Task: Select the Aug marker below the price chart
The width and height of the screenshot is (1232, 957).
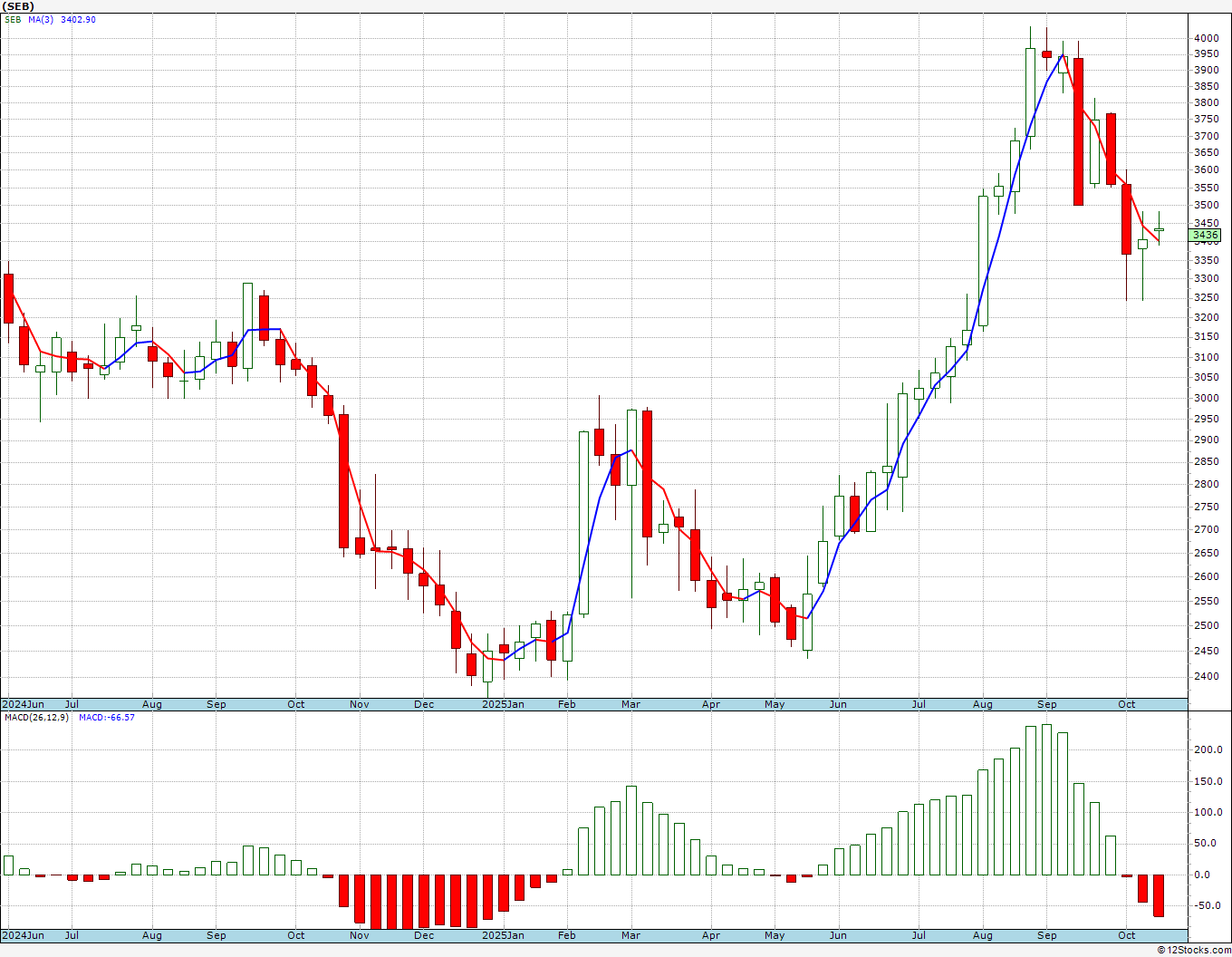Action: 983,704
